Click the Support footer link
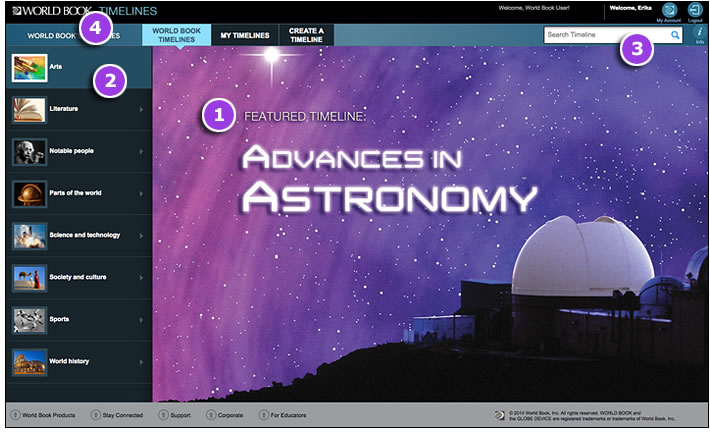Viewport: 710px width, 438px height. pyautogui.click(x=180, y=415)
